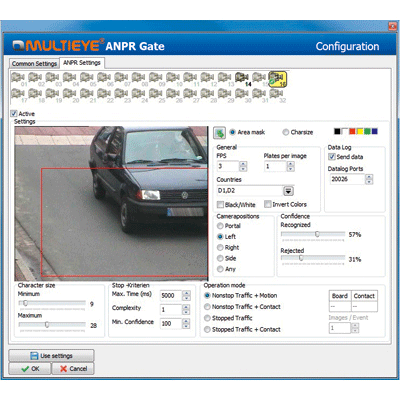Click the Datalog Ports spinner
The height and width of the screenshot is (400, 400).
click(x=369, y=179)
